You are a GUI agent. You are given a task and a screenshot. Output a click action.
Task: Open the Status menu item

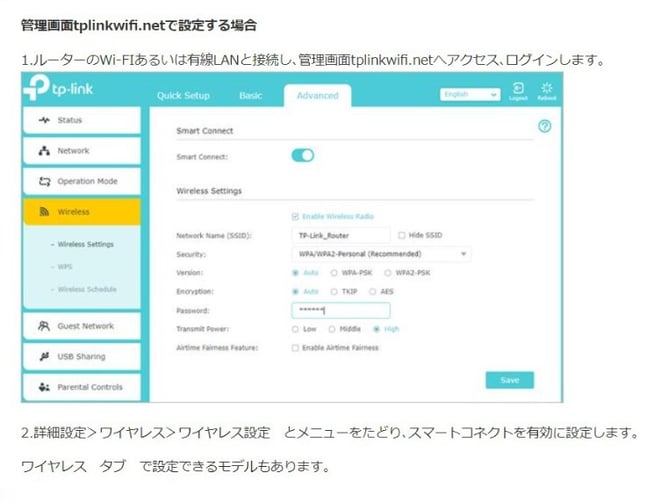pyautogui.click(x=82, y=121)
